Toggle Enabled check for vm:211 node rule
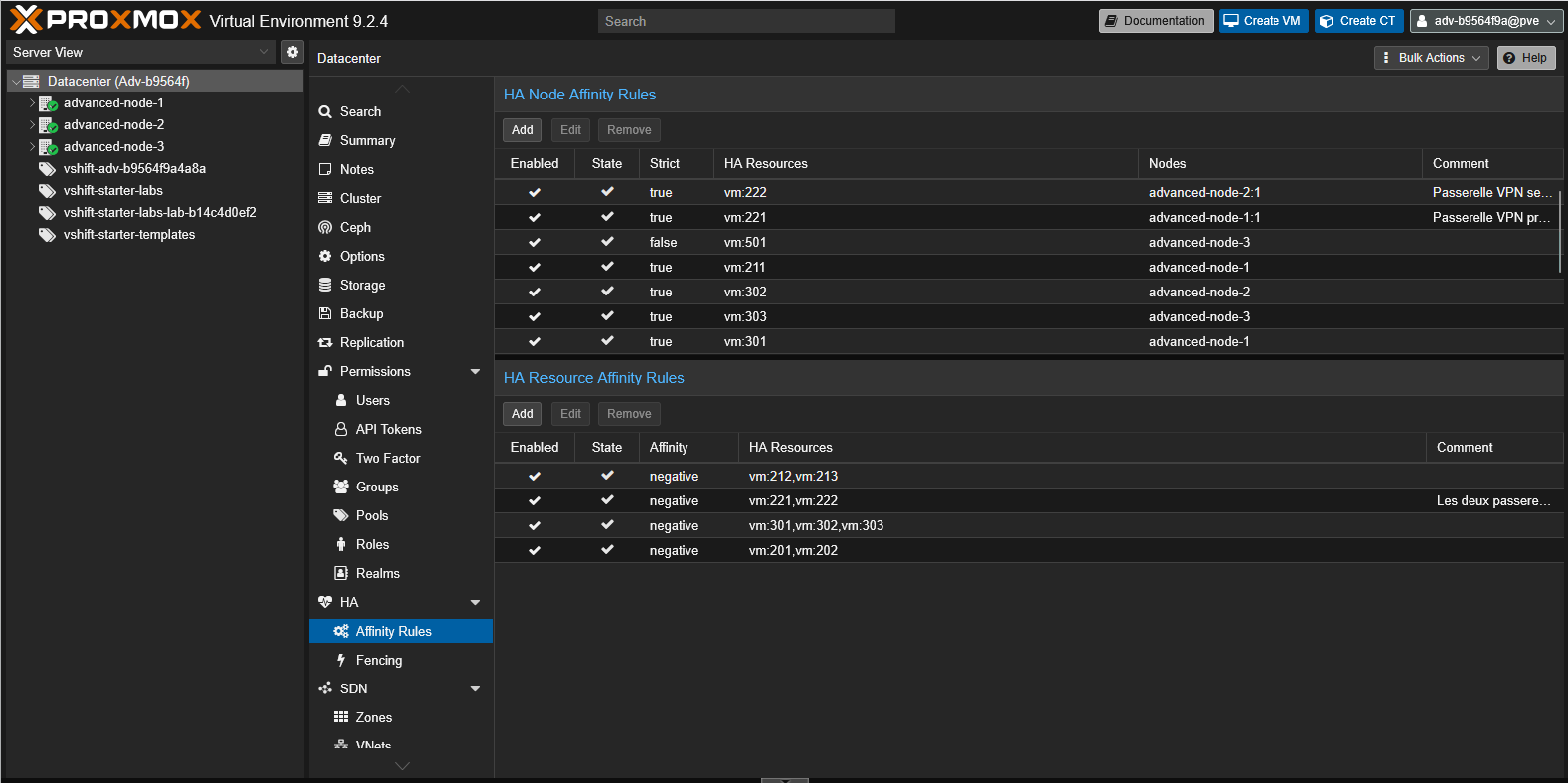Screen dimensions: 1568x783 click(x=535, y=268)
